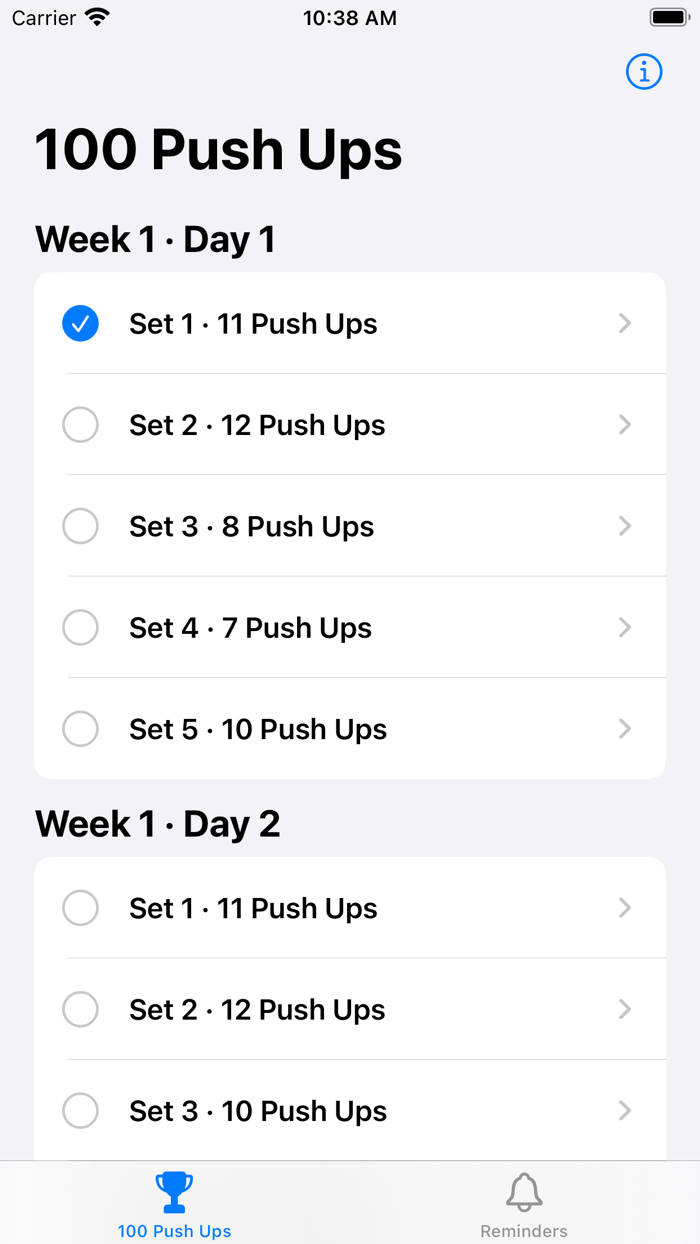Image resolution: width=700 pixels, height=1244 pixels.
Task: Tap the 100 Push Ups title
Action: click(218, 150)
